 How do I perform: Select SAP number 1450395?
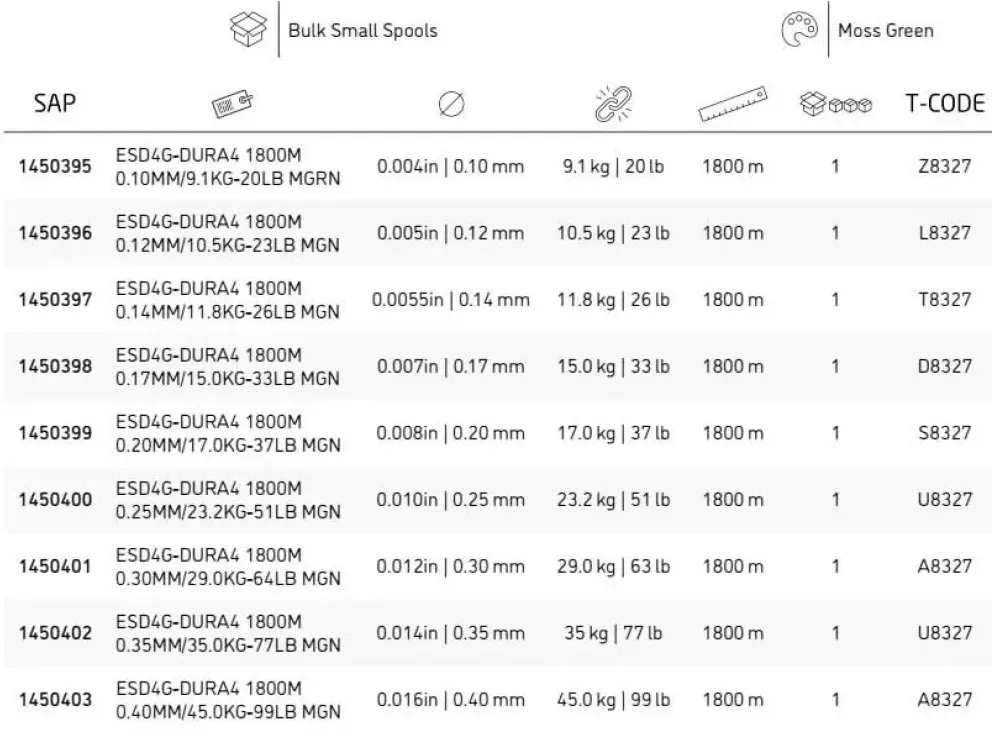[x=55, y=166]
